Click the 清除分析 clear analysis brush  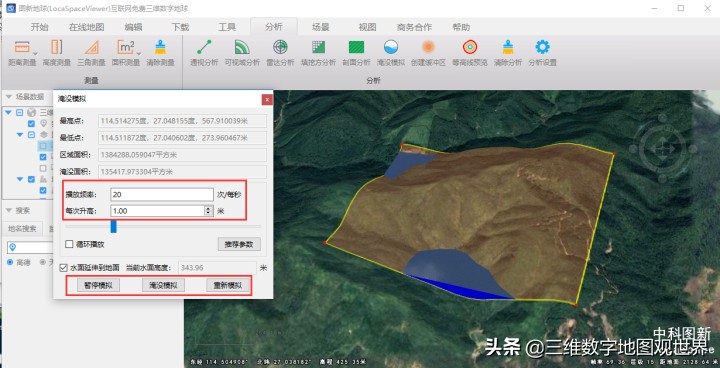coord(508,53)
